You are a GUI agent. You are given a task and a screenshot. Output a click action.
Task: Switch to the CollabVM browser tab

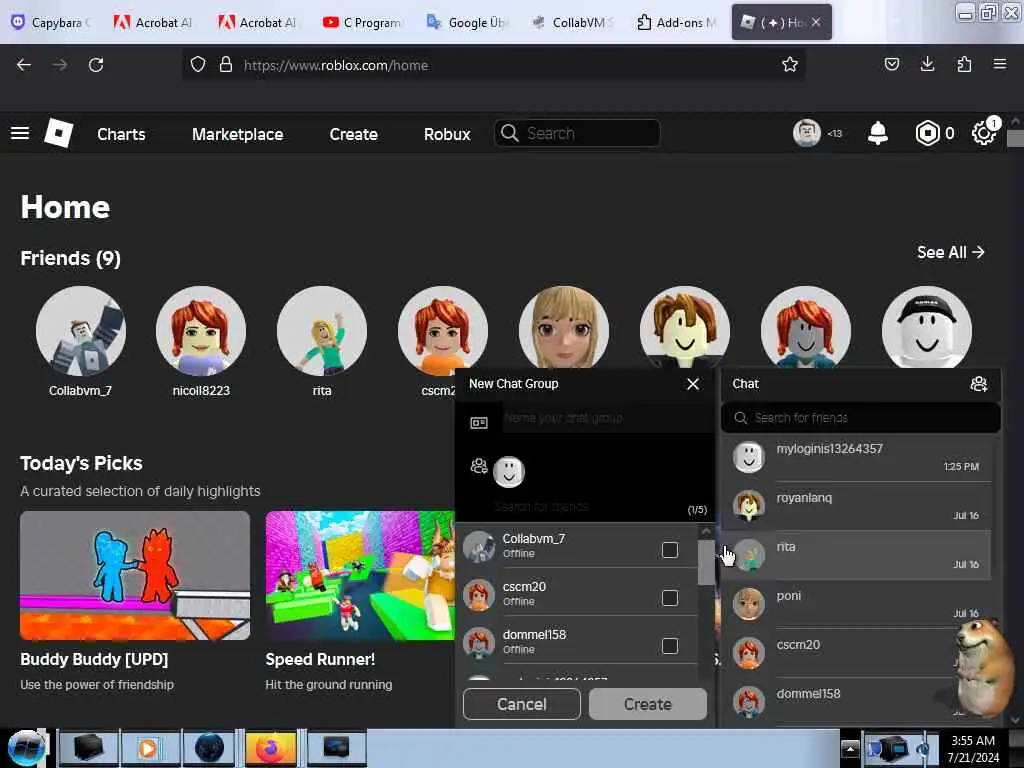573,22
